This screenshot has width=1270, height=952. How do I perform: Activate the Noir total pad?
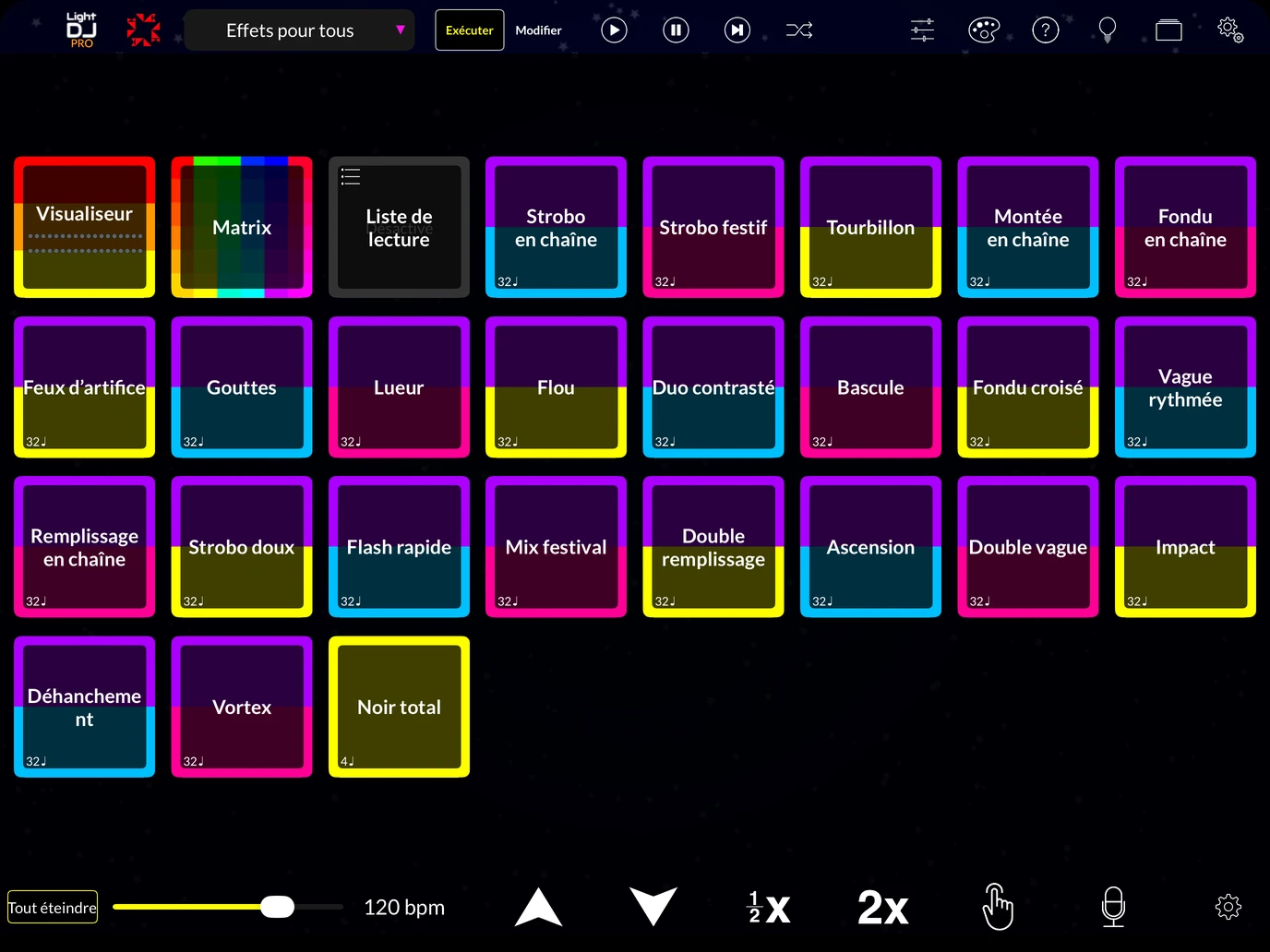(x=399, y=707)
